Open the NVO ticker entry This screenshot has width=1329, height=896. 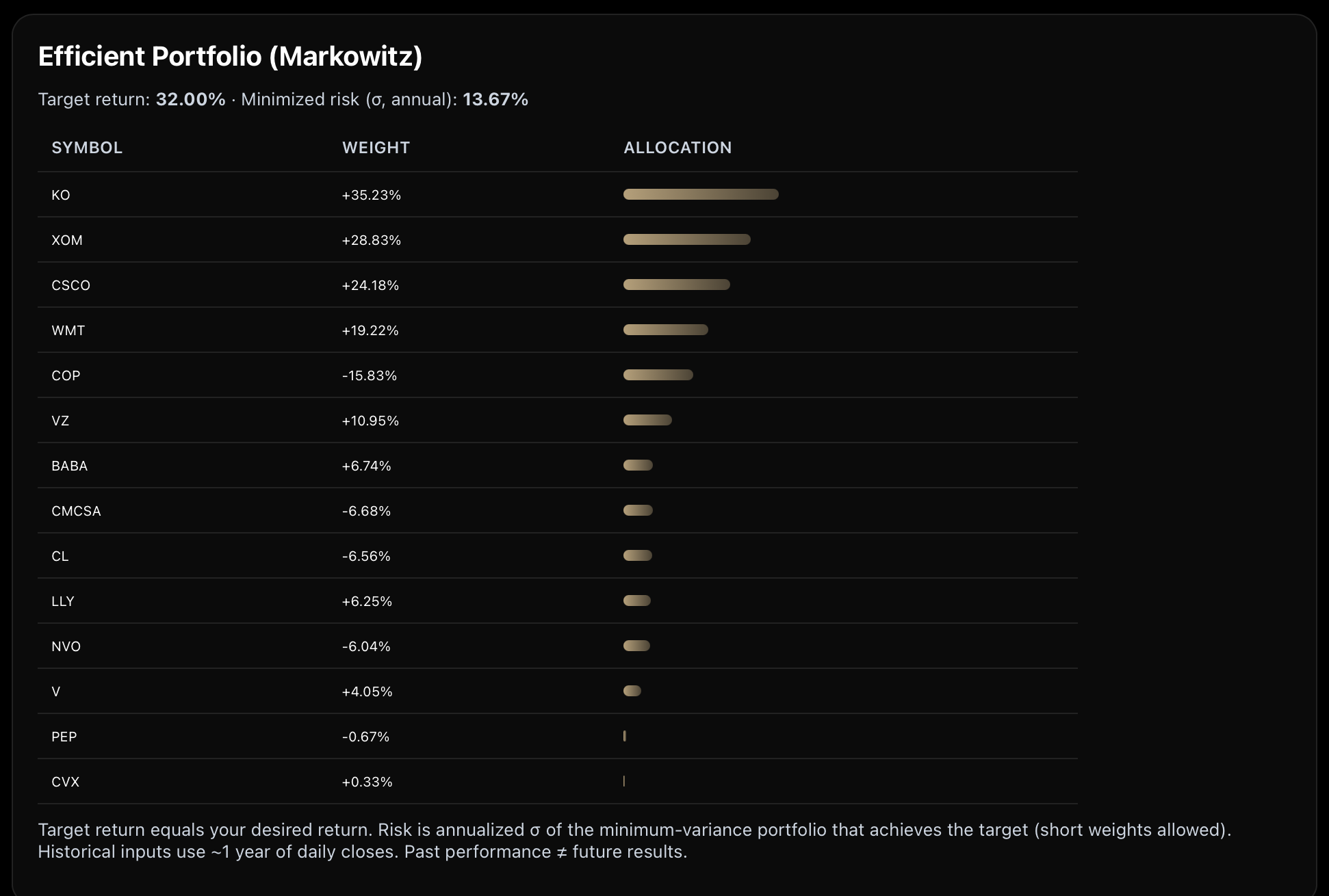pyautogui.click(x=66, y=646)
